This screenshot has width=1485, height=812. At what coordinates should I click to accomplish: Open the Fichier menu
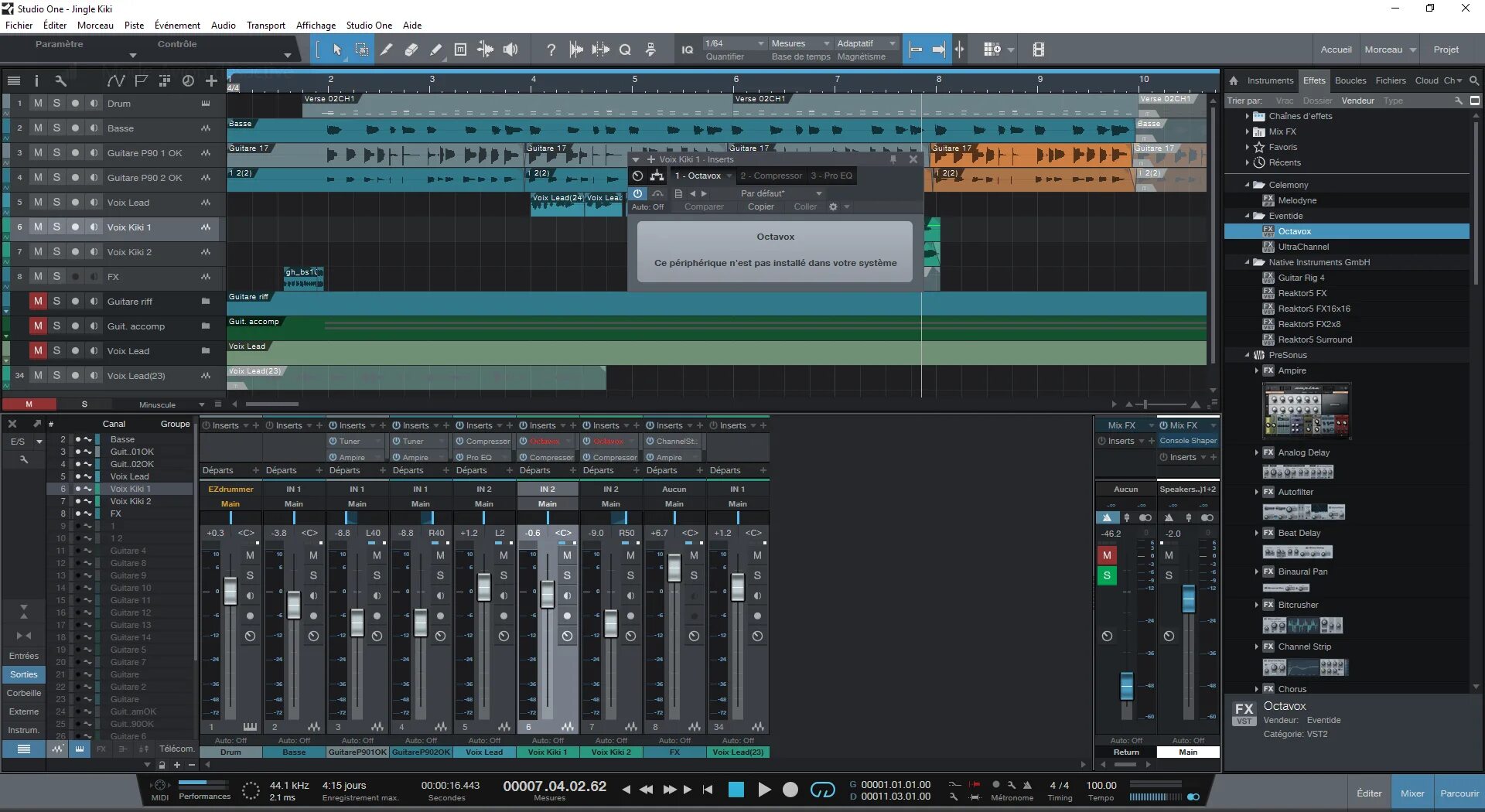coord(19,25)
